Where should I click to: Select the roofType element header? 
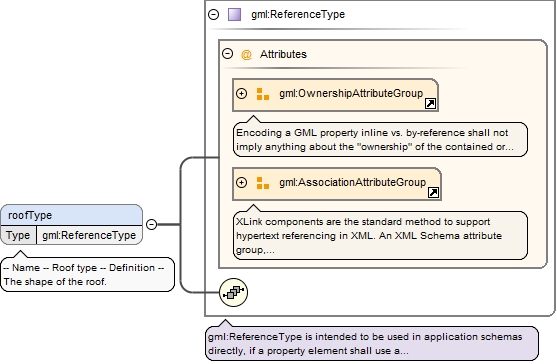(72, 215)
